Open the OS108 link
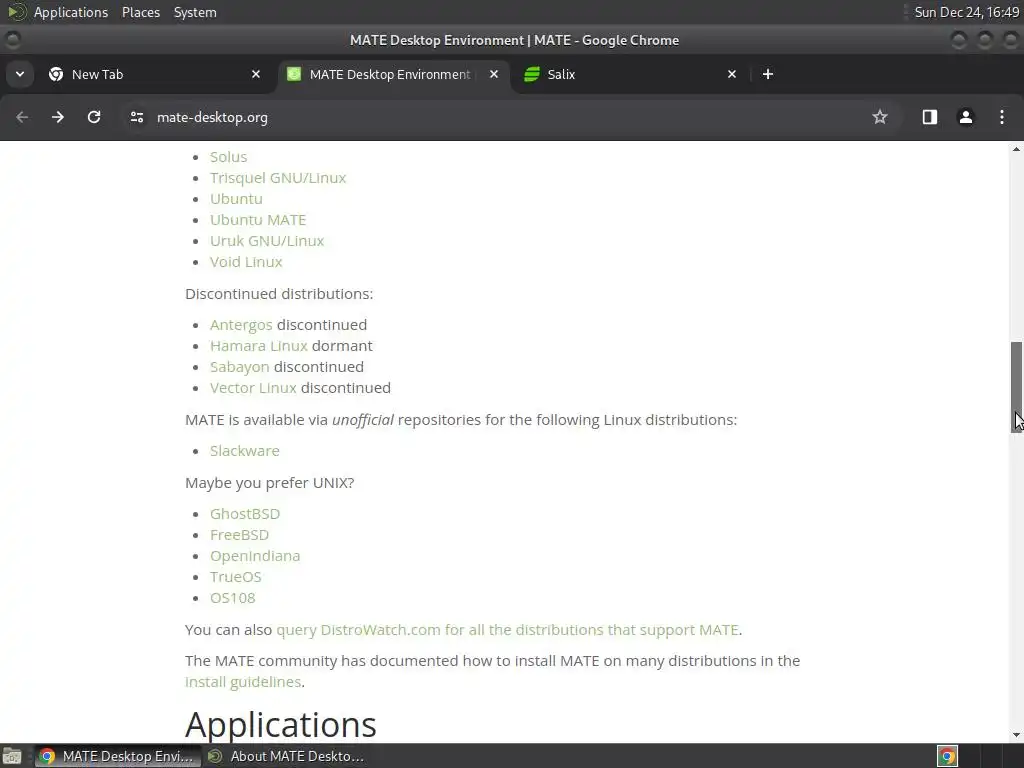The width and height of the screenshot is (1024, 768). click(232, 598)
